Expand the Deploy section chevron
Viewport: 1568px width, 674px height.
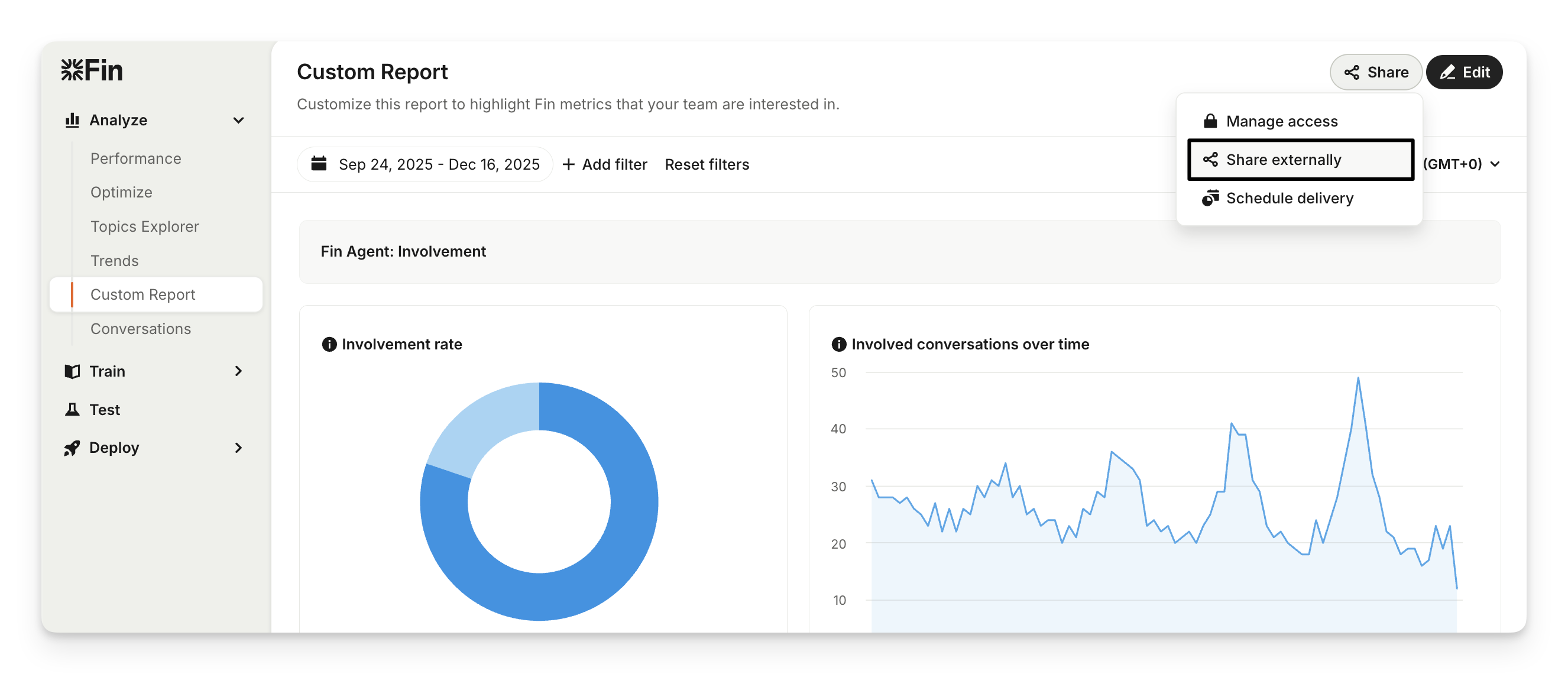pos(239,448)
